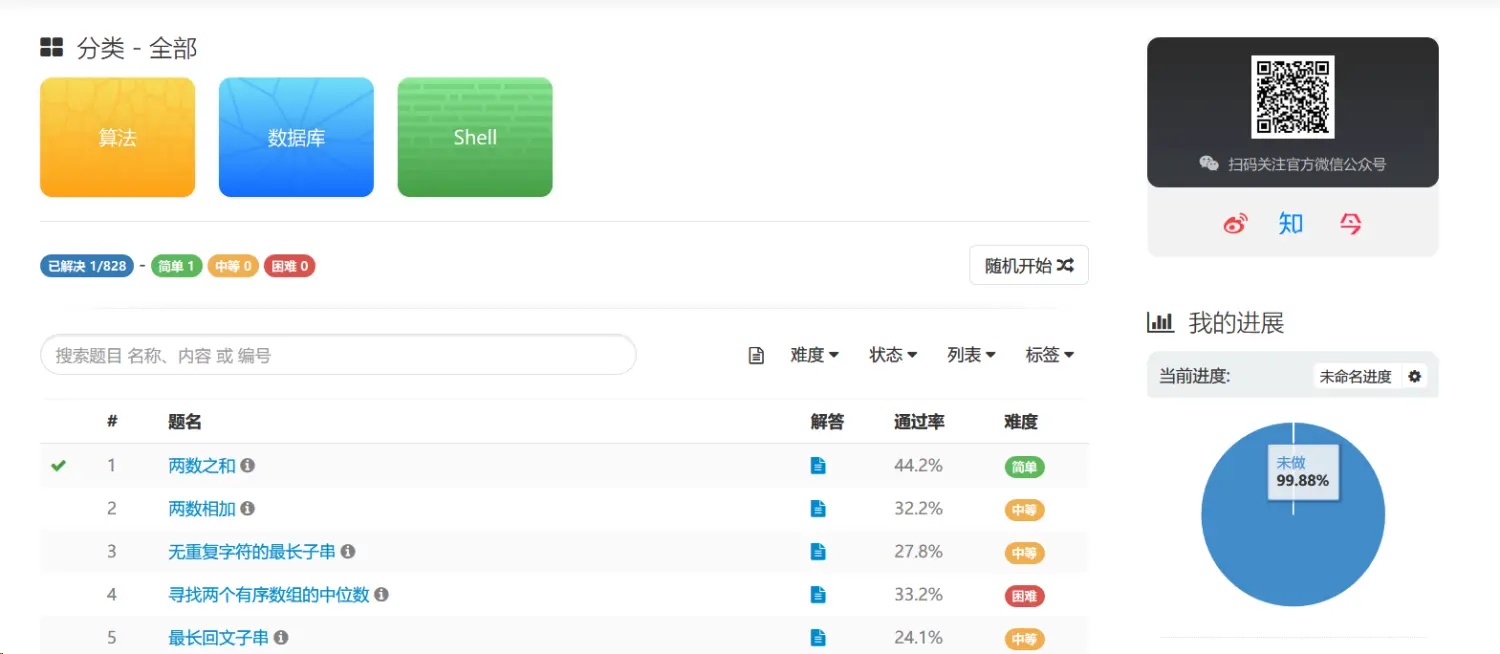This screenshot has width=1500, height=654.
Task: Open the Weibo social icon
Action: 1235,224
